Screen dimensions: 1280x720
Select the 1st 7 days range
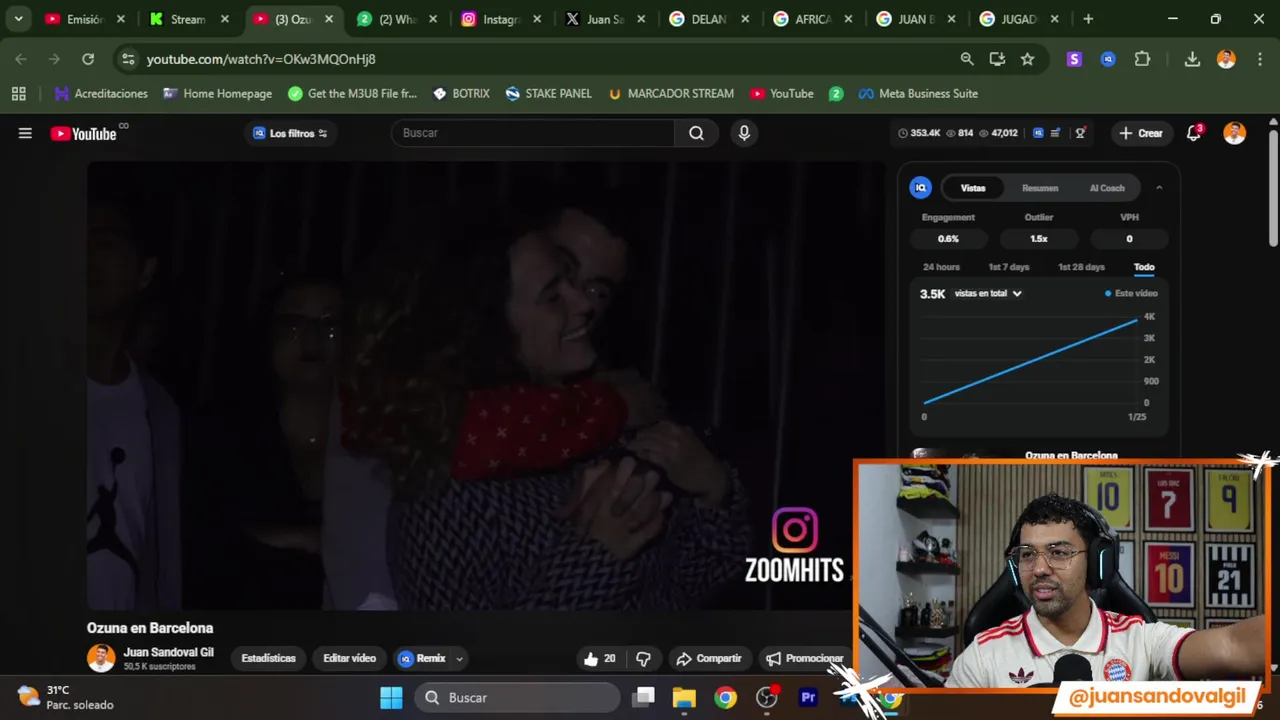[1008, 267]
